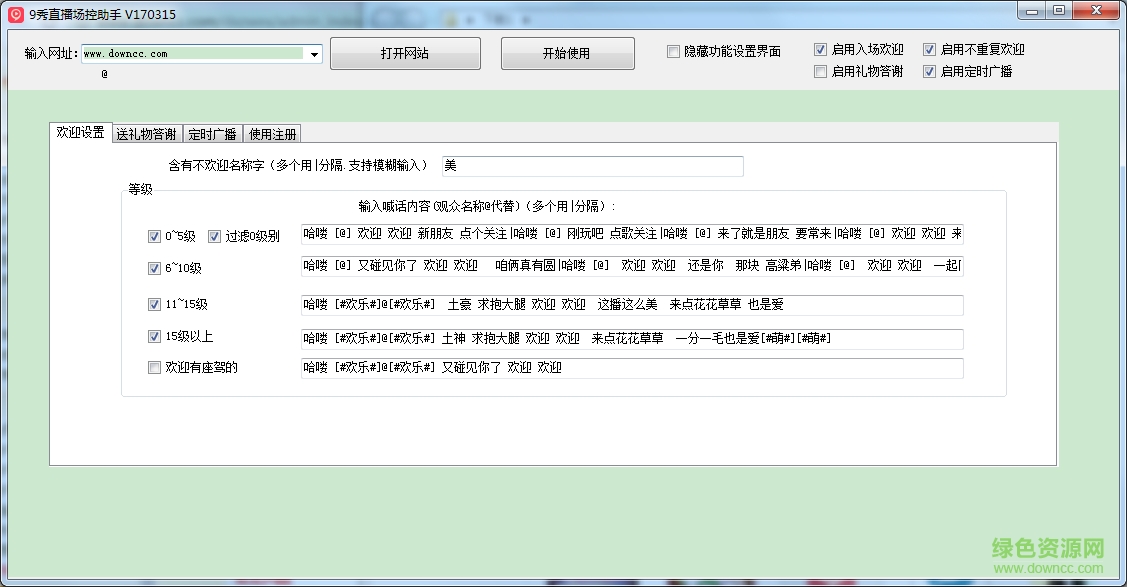This screenshot has height=587, width=1127.
Task: Click the 9秀 app icon in title bar
Action: (x=16, y=14)
